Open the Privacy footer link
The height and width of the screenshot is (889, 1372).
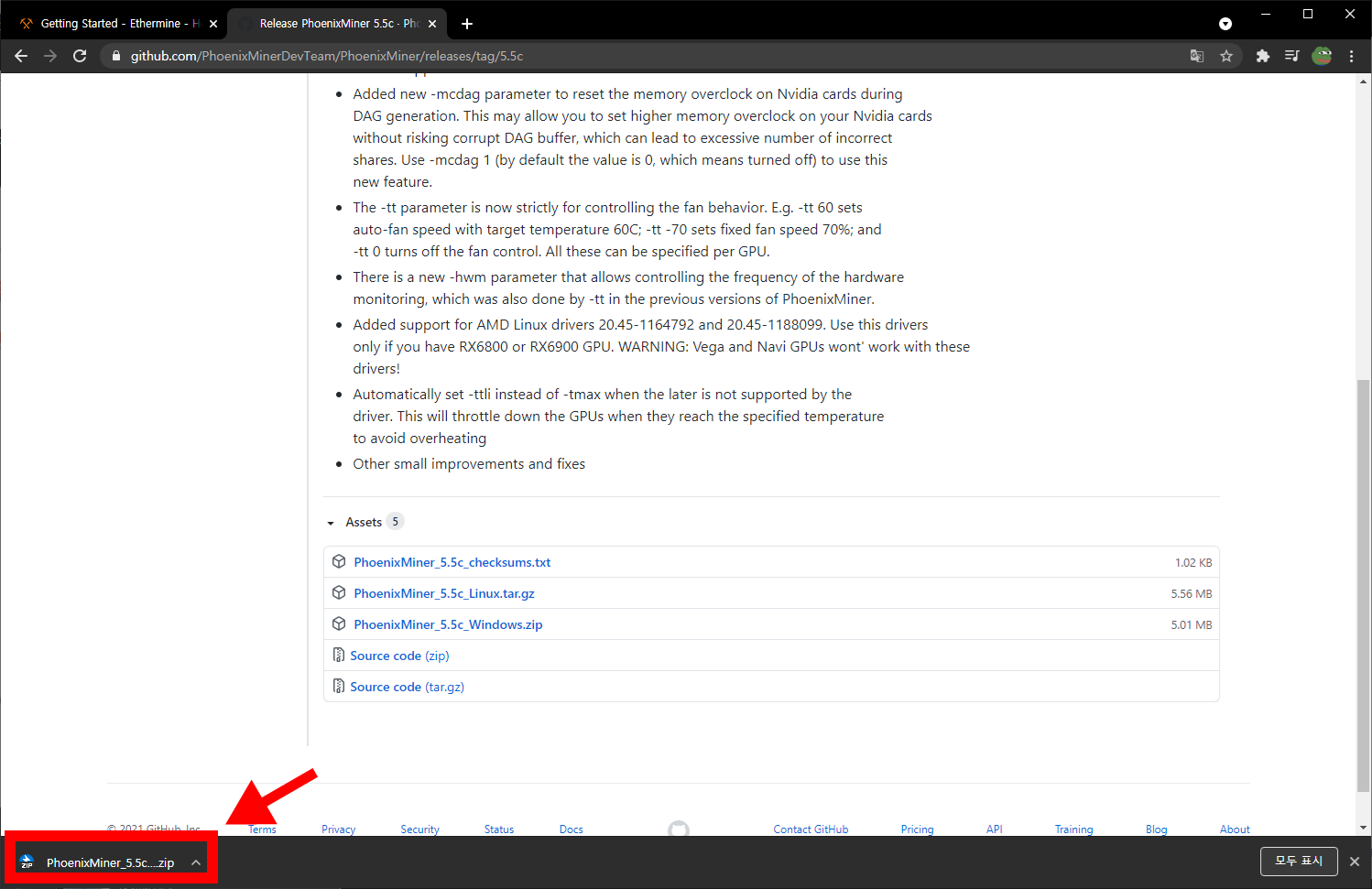(338, 829)
